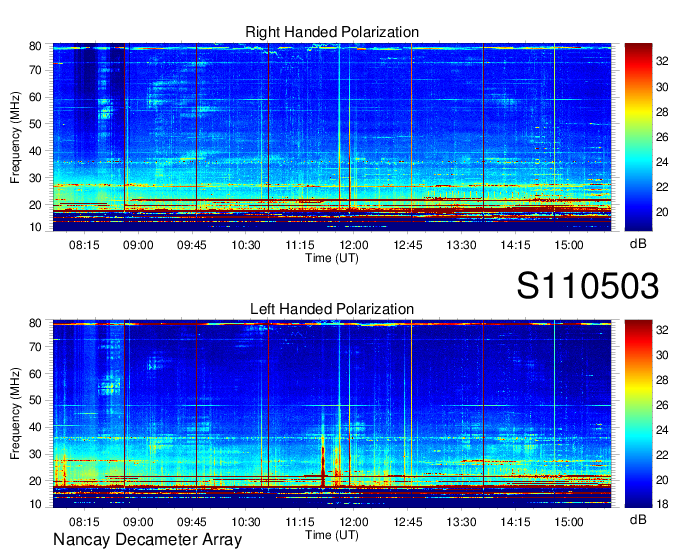Viewport: 680px width, 552px height.
Task: Click the 80 frequency tick of the right-handed plot
Action: pos(35,46)
